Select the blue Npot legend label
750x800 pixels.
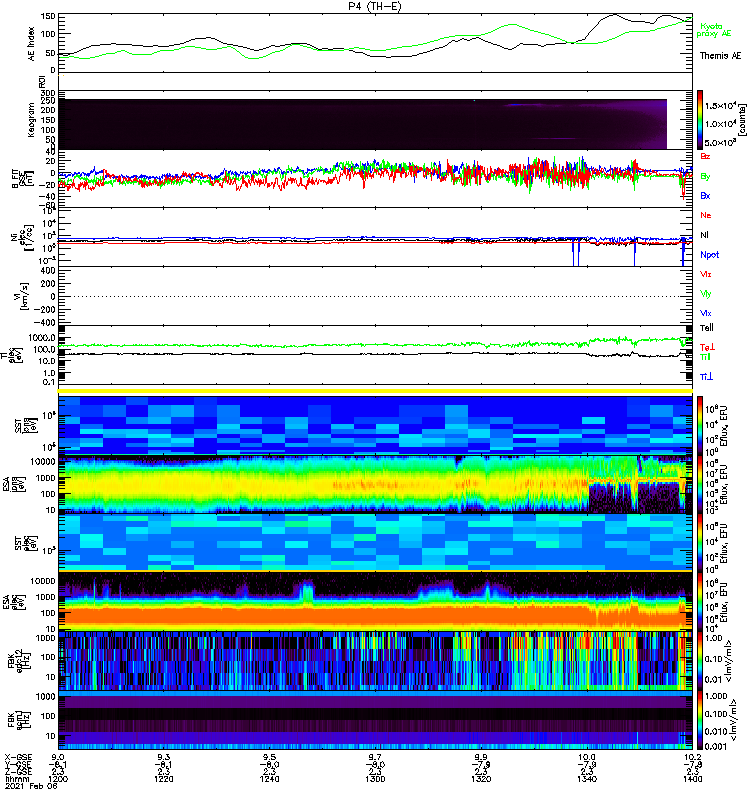709,255
